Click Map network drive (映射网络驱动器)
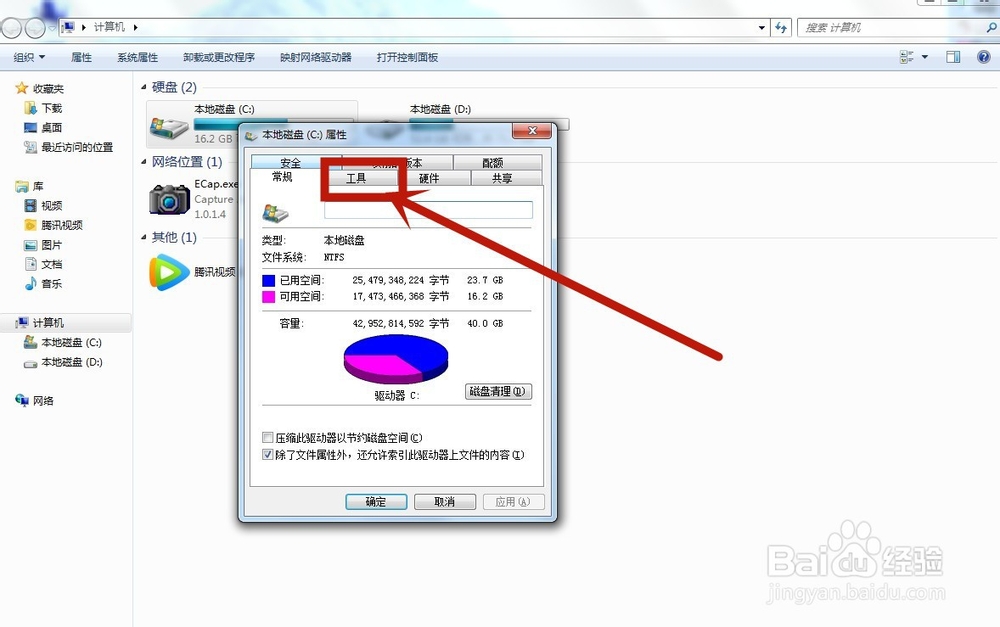1000x627 pixels. click(316, 57)
